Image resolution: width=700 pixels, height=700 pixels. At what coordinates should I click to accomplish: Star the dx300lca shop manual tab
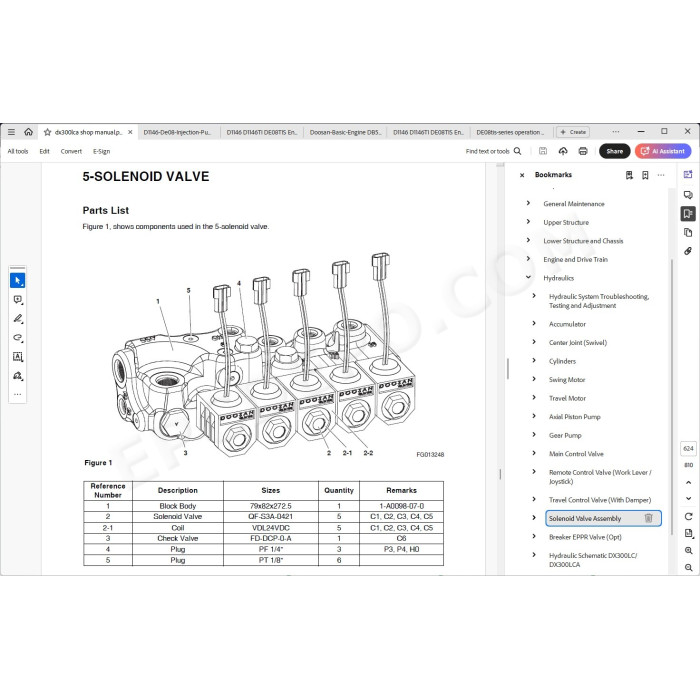pos(47,132)
